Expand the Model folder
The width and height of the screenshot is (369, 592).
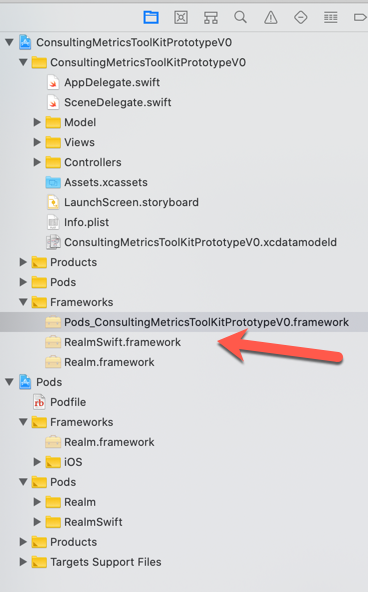37,122
